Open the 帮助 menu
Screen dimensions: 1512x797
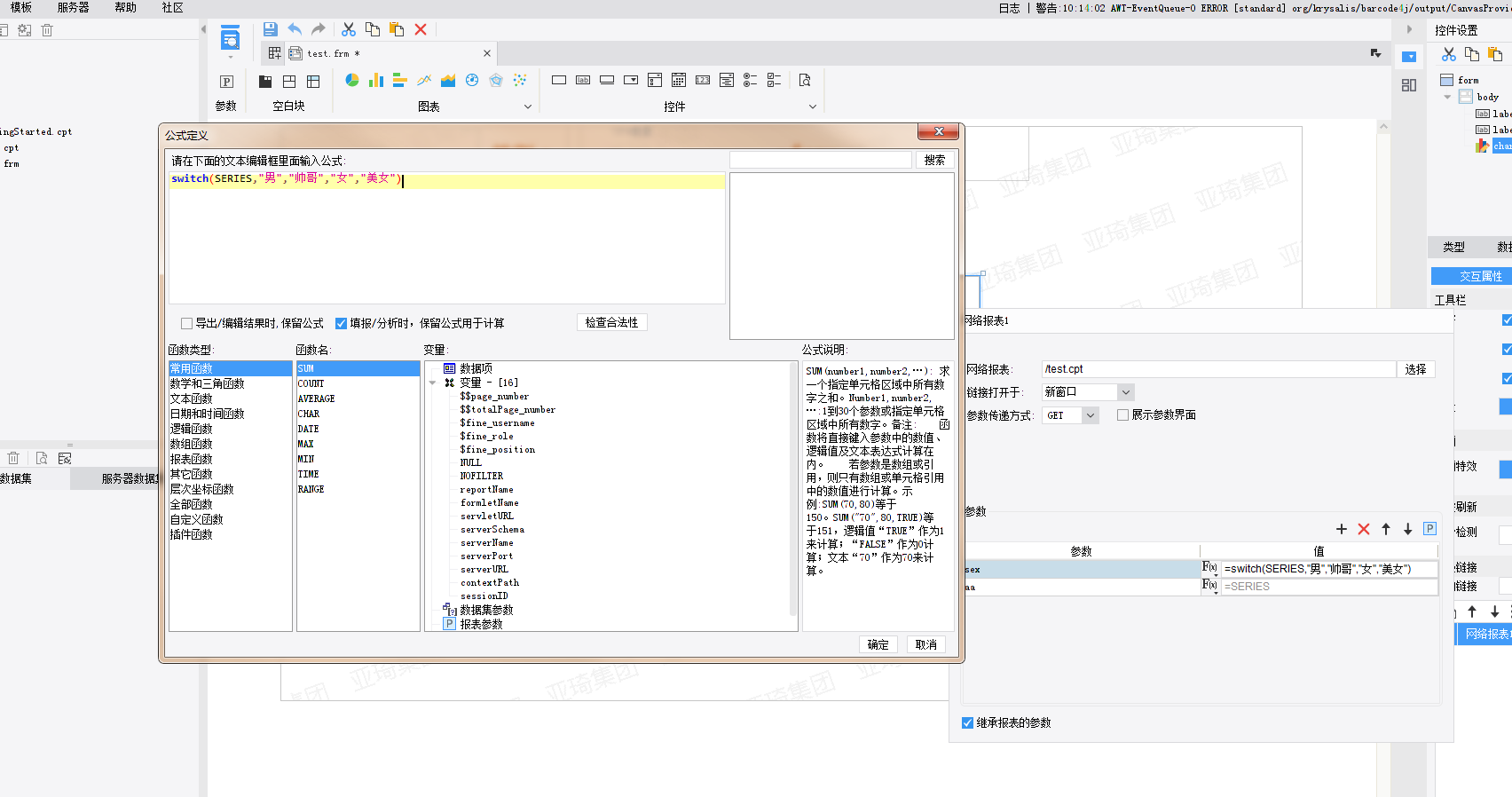tap(126, 8)
